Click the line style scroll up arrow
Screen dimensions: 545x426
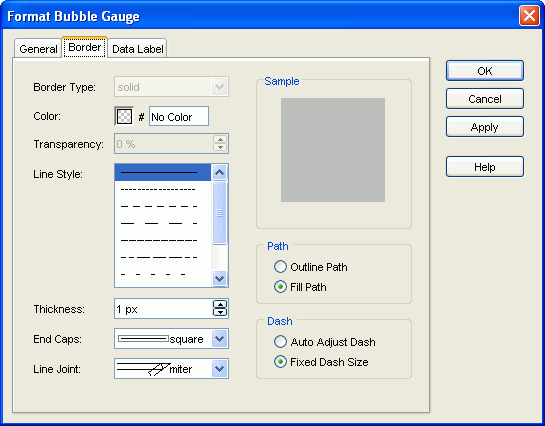tap(219, 172)
